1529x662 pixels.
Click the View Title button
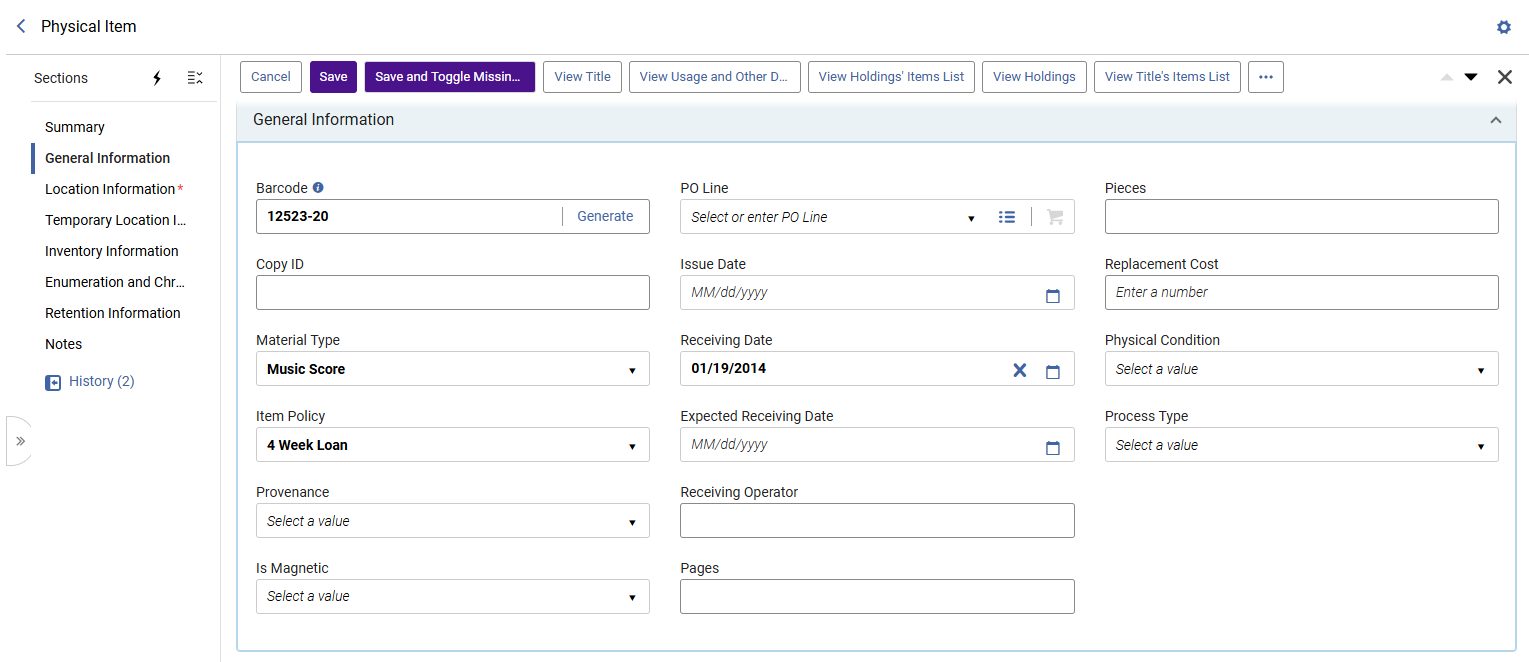coord(583,77)
